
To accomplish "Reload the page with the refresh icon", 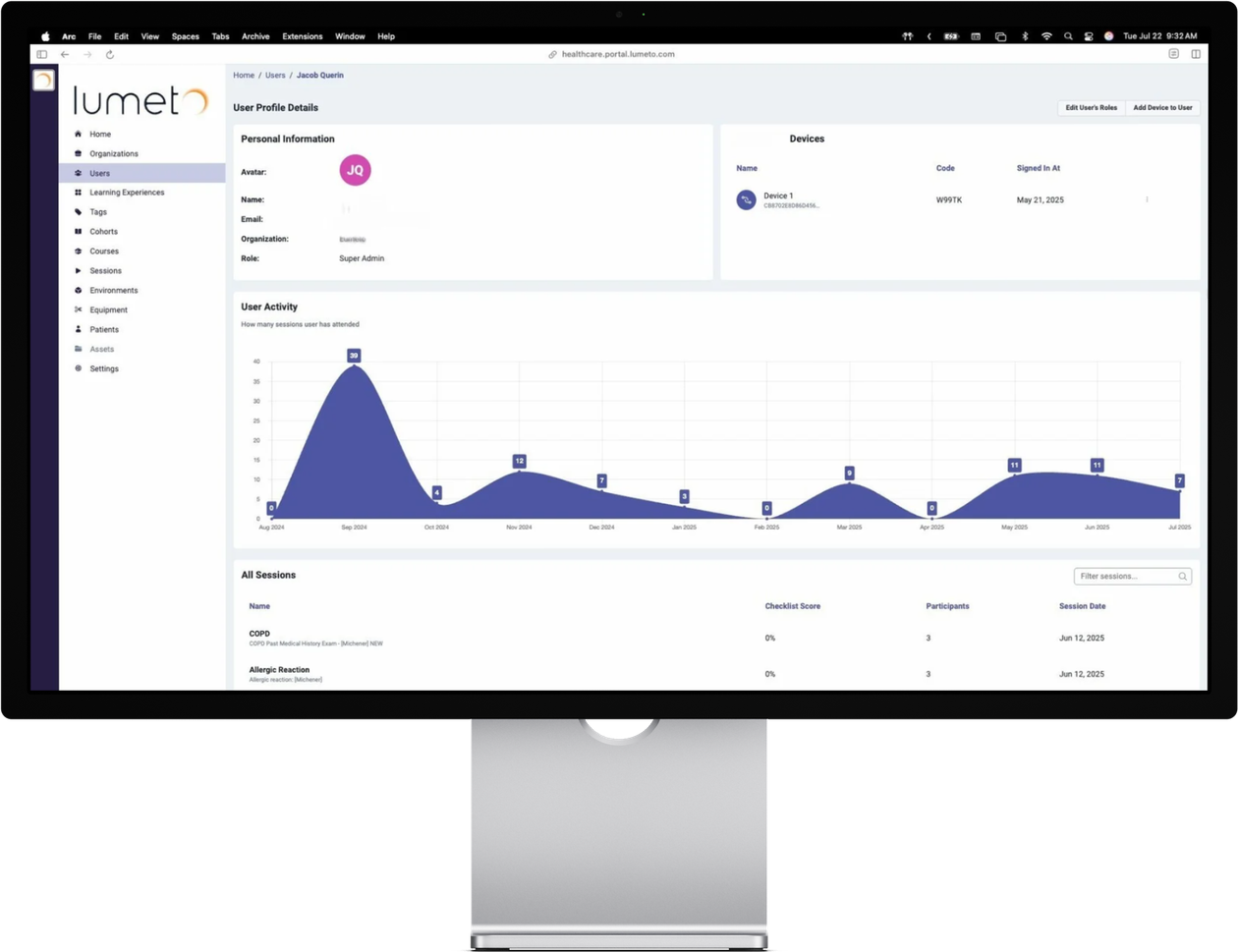I will click(x=110, y=55).
